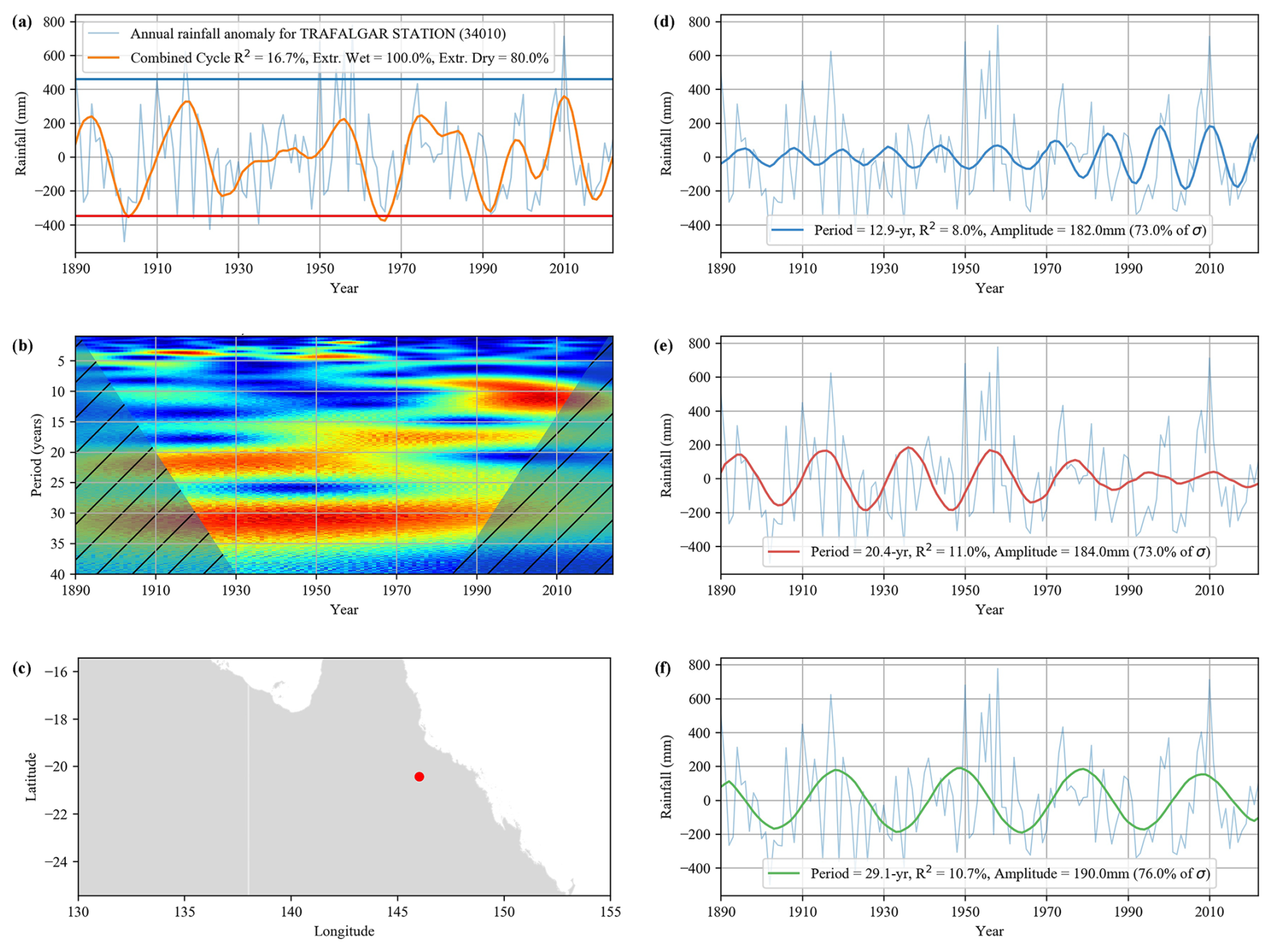Screen dimensions: 1272x952
Task: Click the Period (years) axis label
Action: pos(36,455)
